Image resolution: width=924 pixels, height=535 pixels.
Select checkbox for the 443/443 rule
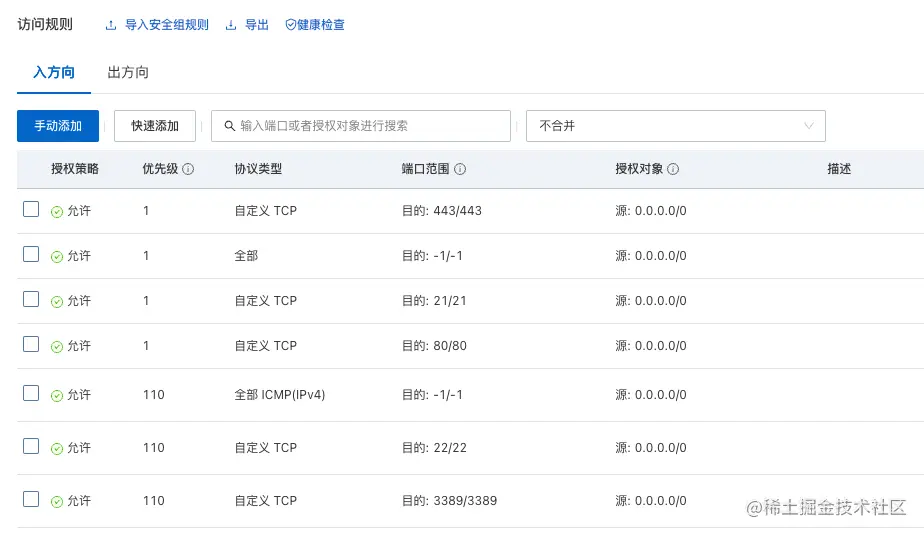tap(31, 210)
